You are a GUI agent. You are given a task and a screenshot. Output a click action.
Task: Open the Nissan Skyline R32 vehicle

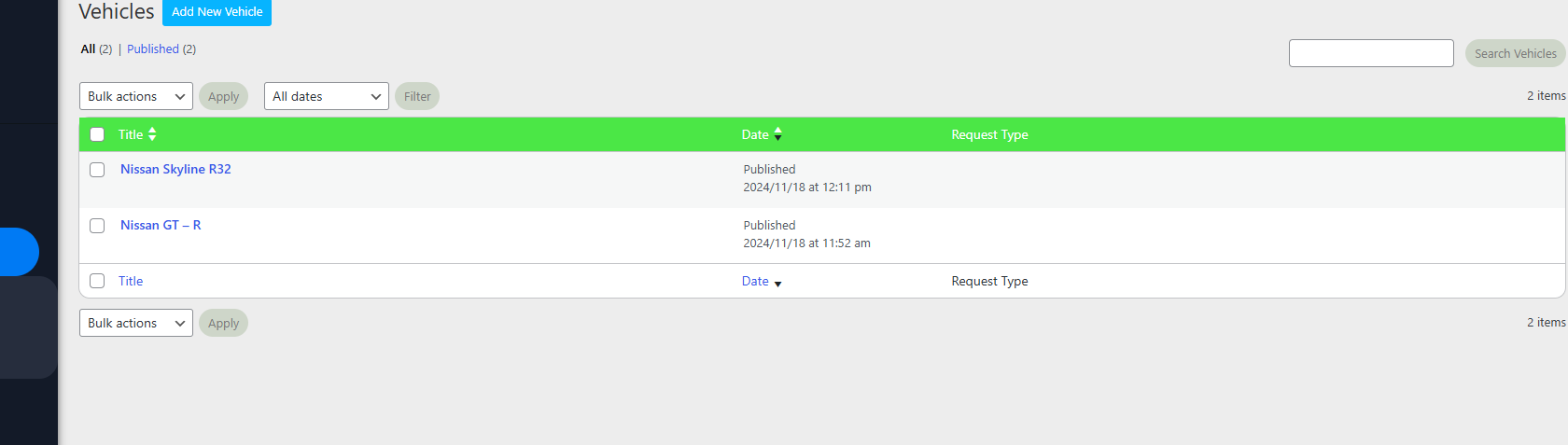point(175,169)
